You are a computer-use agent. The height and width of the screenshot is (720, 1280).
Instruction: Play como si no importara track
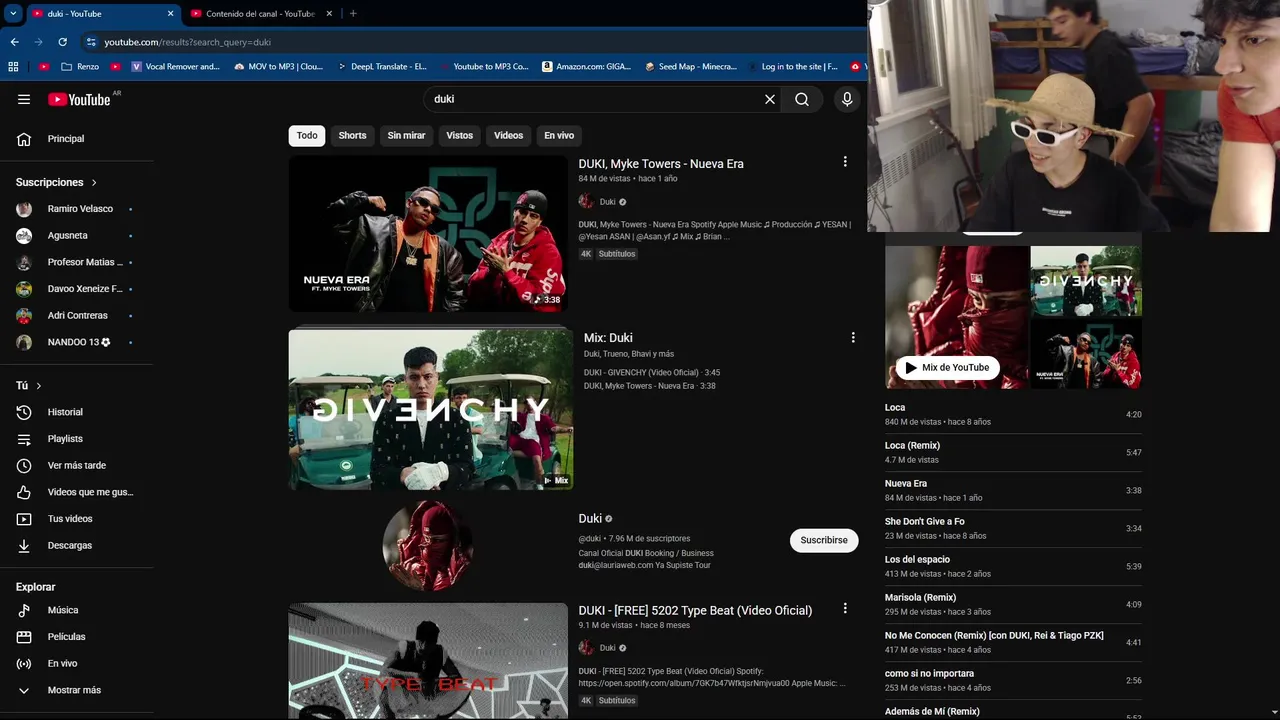point(1013,680)
